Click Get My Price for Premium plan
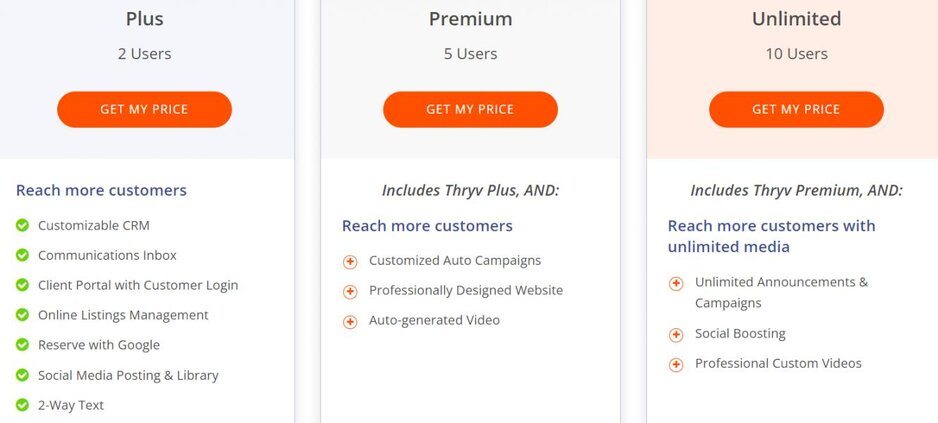 470,109
